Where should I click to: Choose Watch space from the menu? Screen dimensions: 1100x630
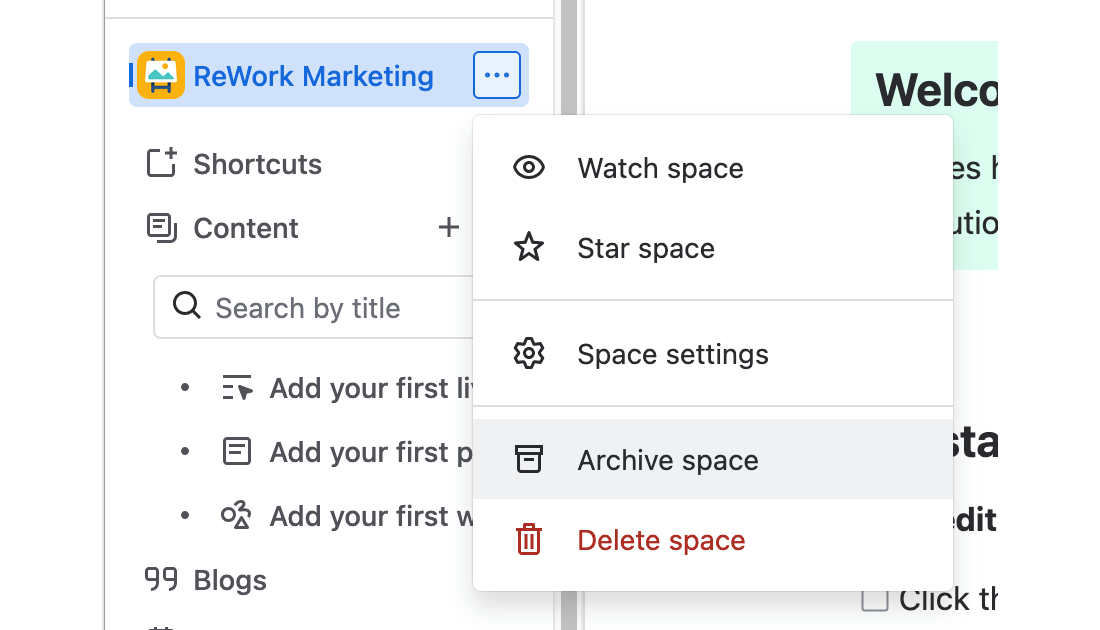660,168
